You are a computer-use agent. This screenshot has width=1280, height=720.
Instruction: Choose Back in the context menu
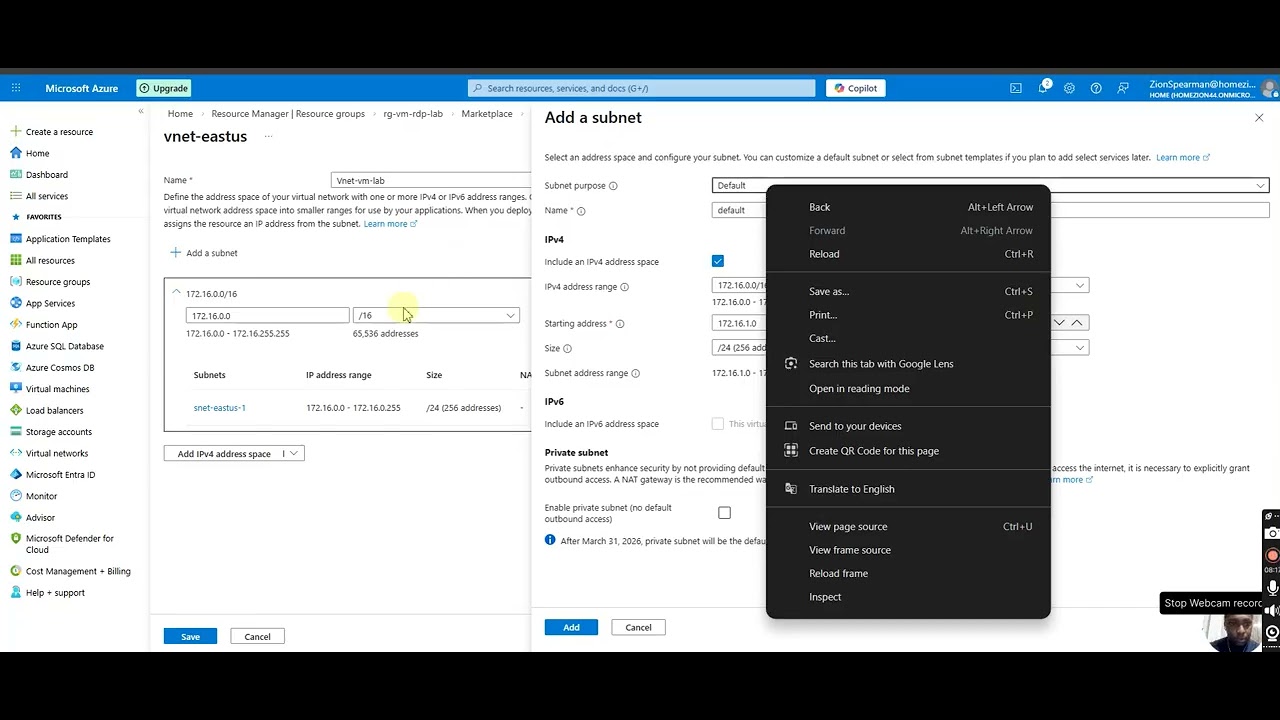[908, 207]
